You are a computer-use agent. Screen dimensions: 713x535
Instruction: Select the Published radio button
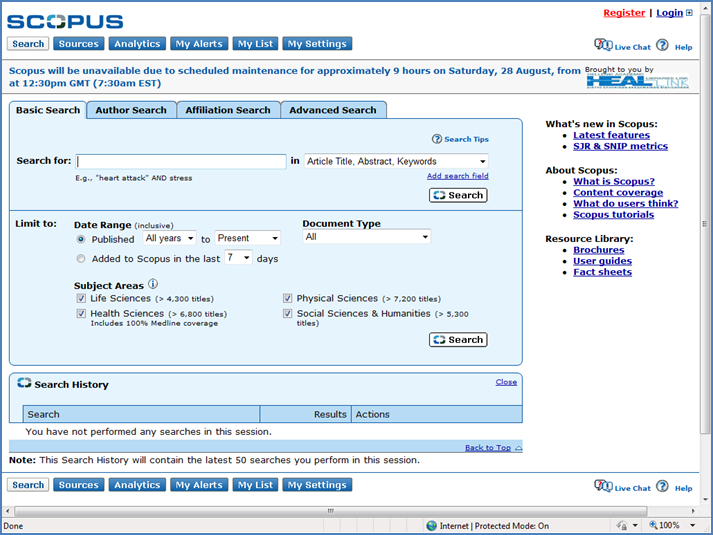click(x=81, y=239)
